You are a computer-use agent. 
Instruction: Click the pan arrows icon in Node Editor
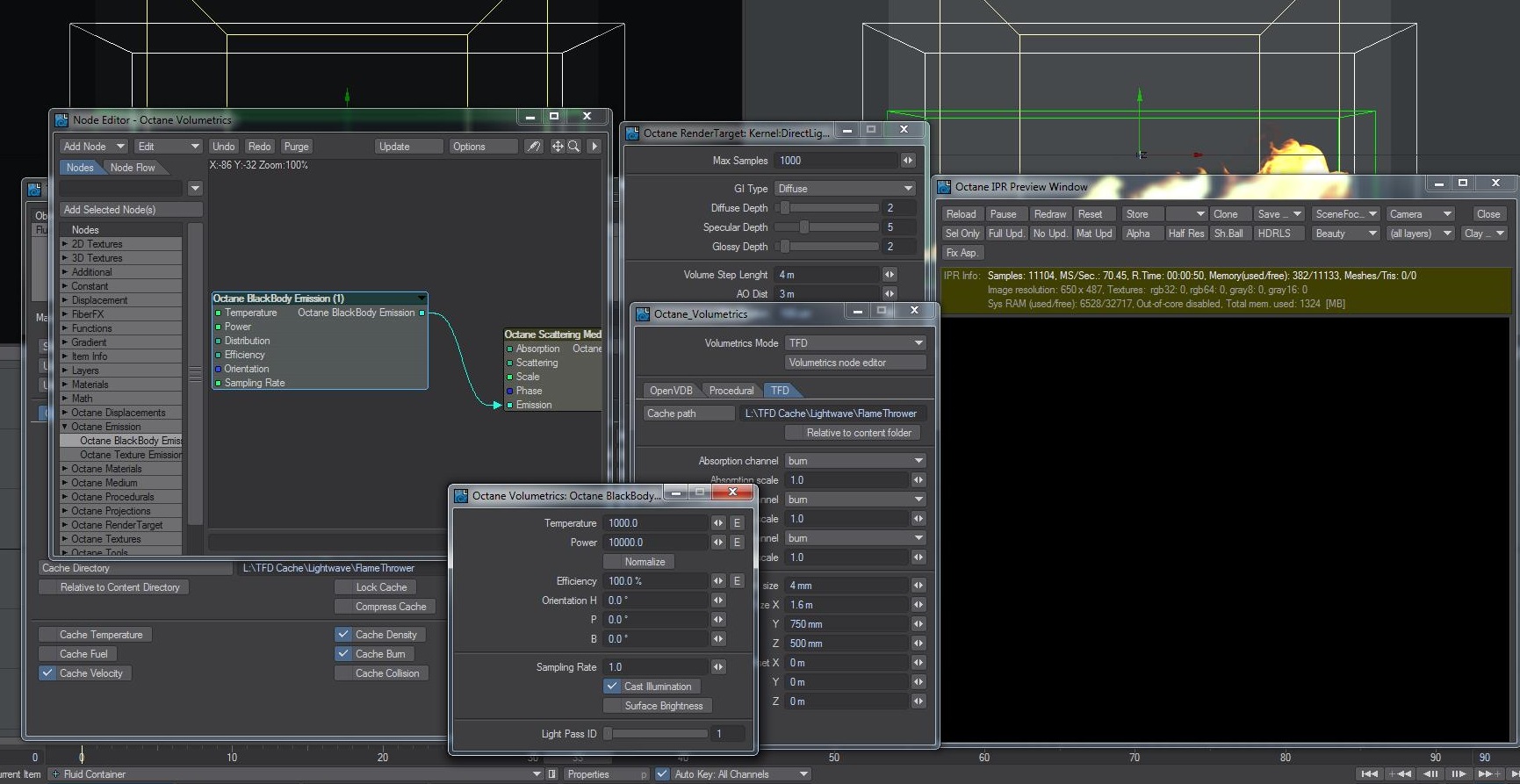[558, 147]
